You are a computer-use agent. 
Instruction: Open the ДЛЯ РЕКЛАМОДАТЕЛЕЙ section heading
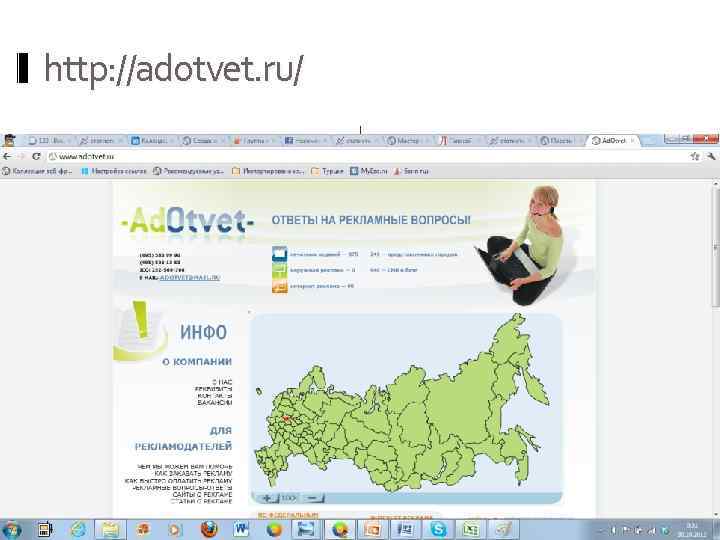184,439
